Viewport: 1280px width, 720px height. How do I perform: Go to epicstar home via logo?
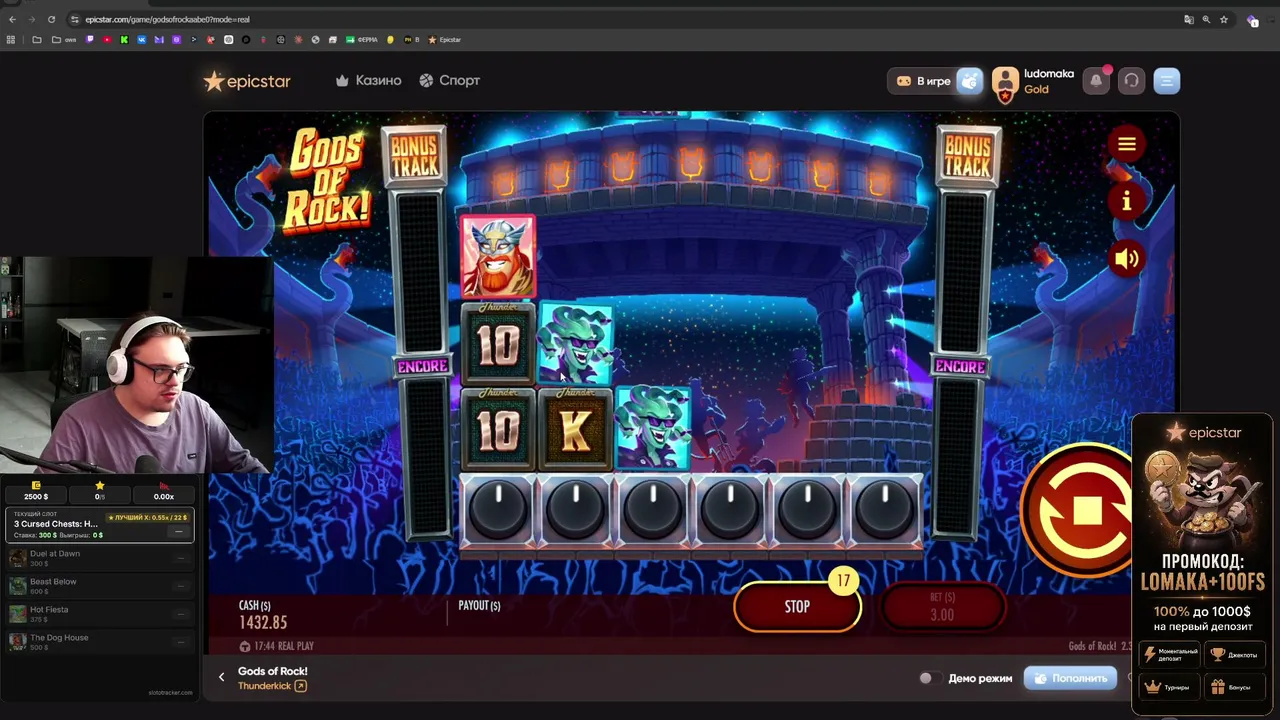tap(247, 81)
